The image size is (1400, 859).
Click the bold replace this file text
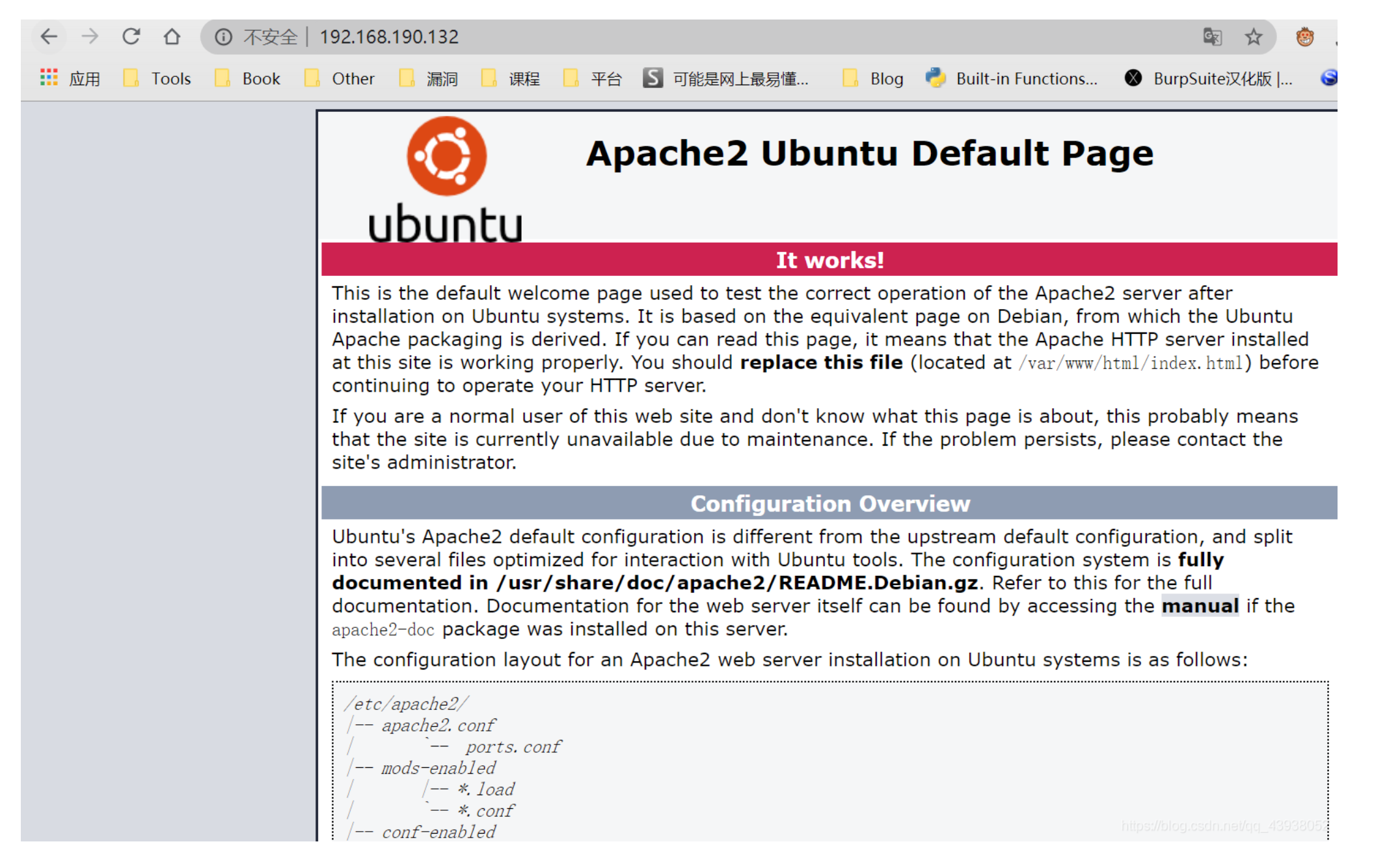[821, 362]
